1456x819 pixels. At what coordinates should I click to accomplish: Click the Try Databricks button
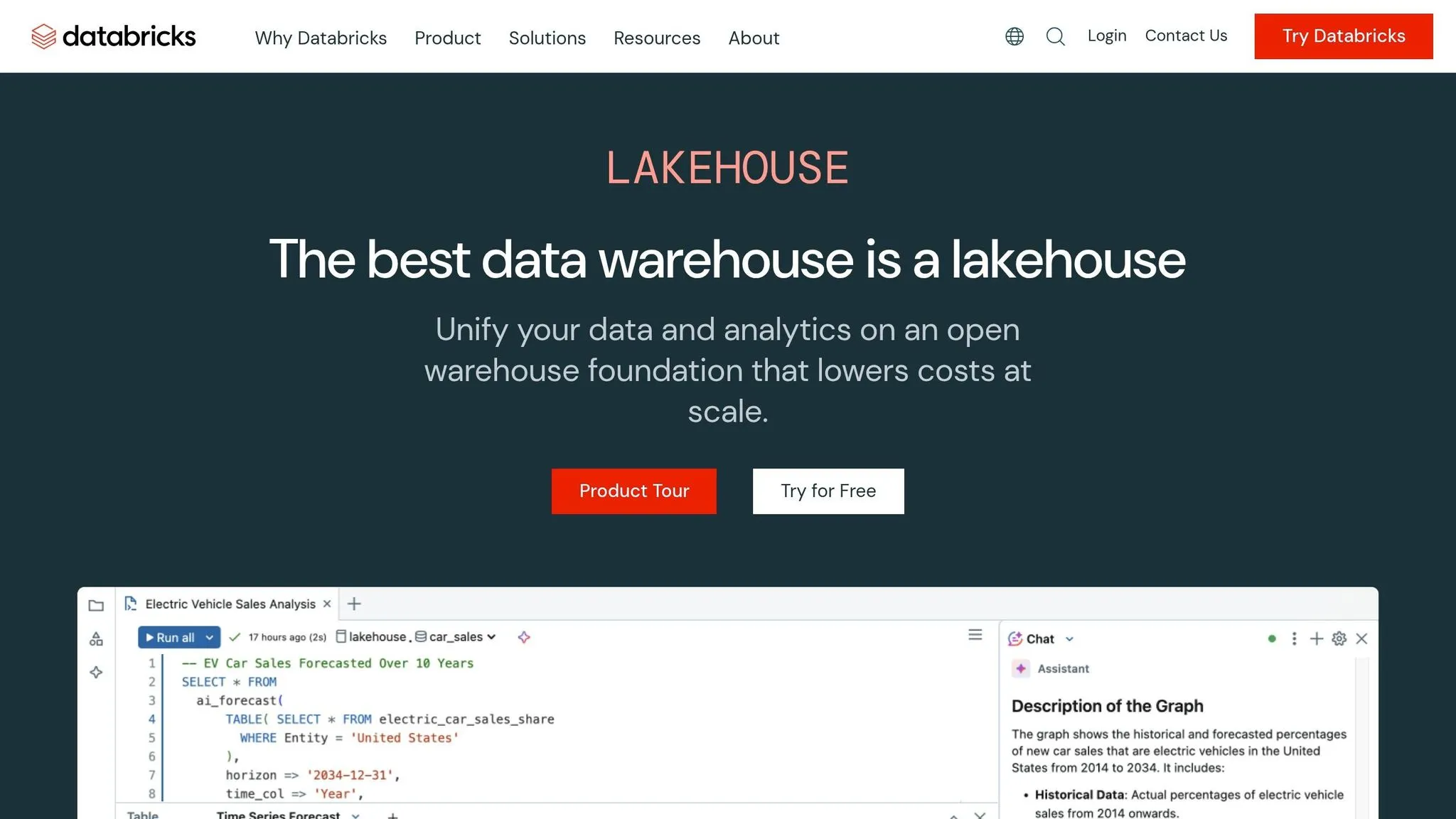coord(1344,36)
